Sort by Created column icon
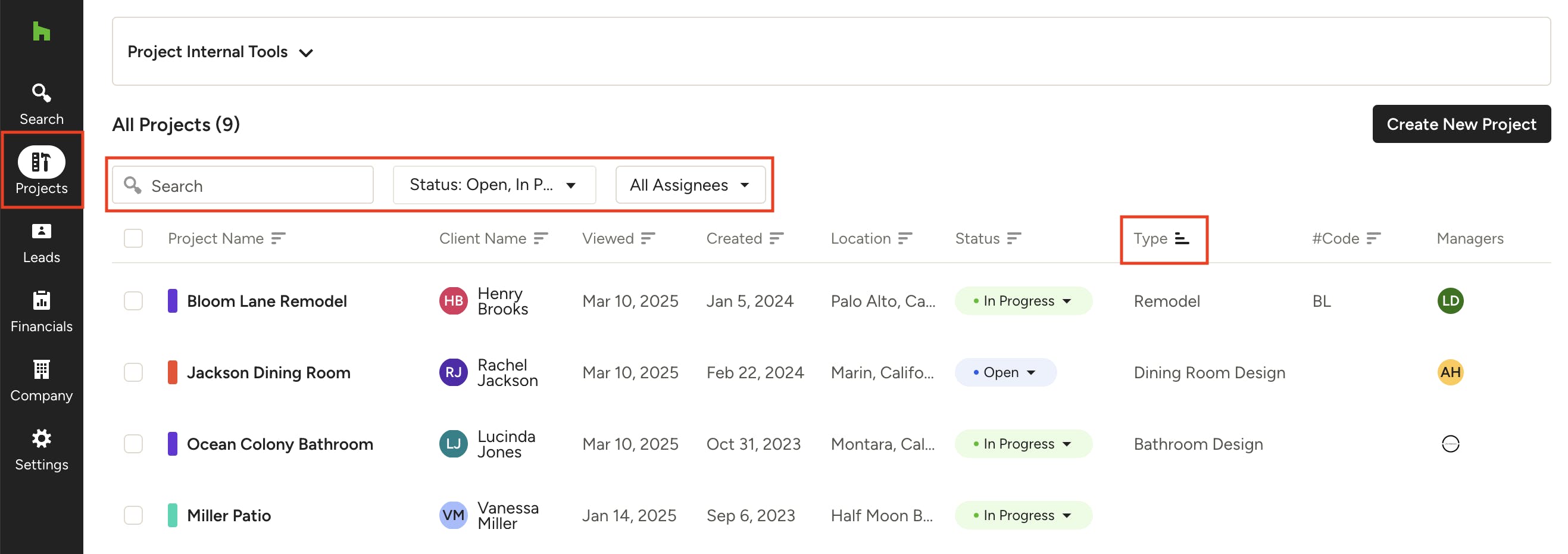1568x554 pixels. click(776, 238)
